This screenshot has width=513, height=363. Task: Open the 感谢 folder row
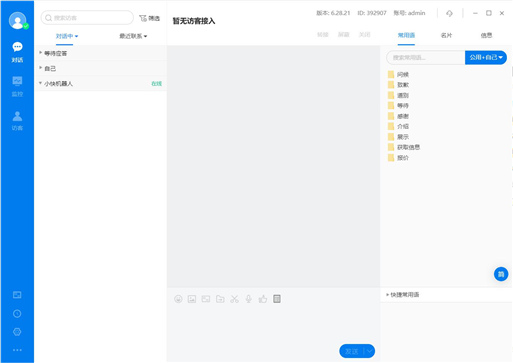click(x=398, y=116)
